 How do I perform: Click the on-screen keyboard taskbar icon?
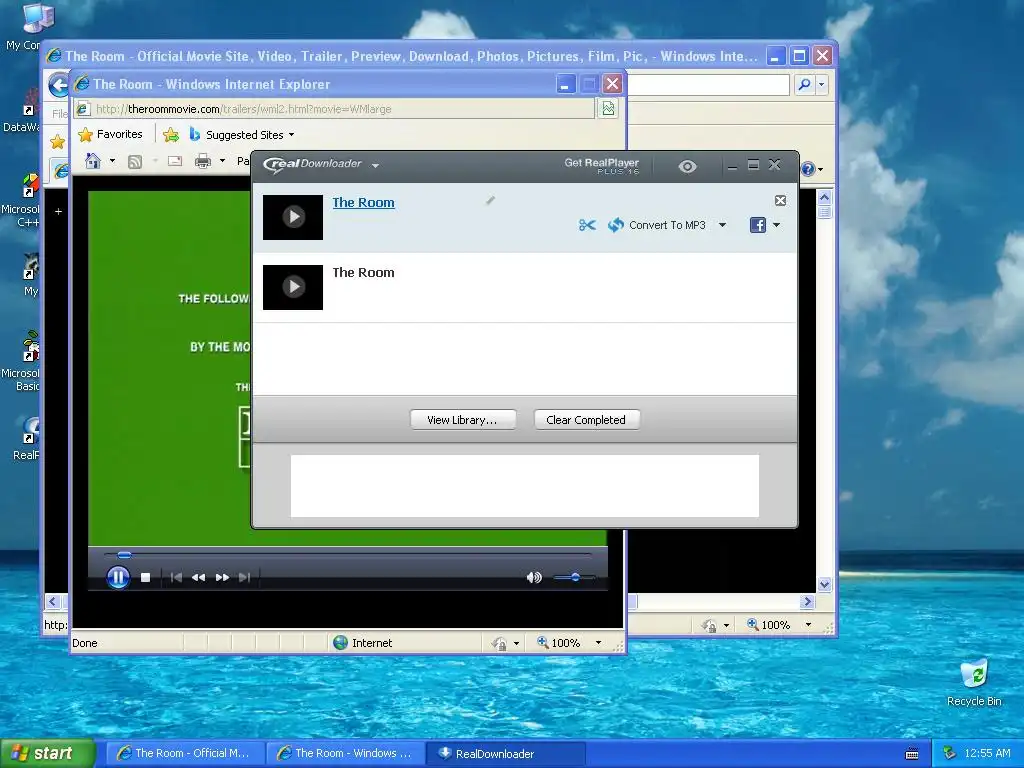click(x=912, y=754)
